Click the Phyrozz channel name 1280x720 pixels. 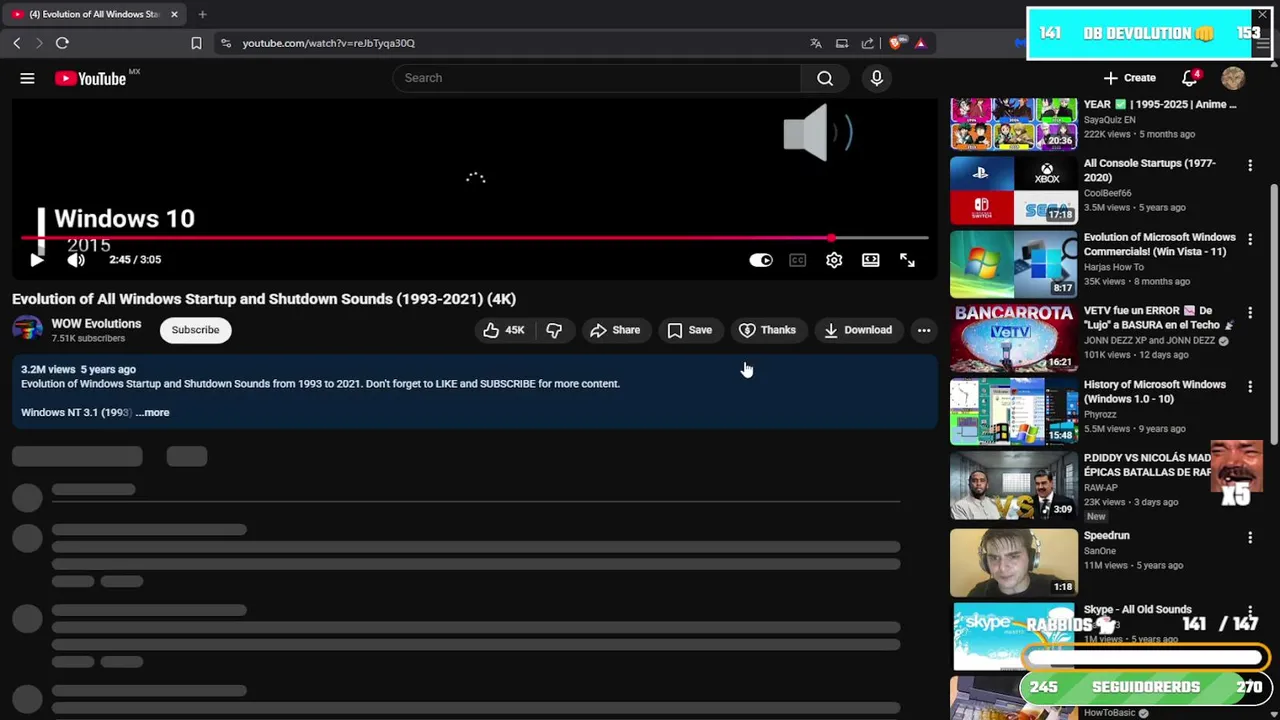click(1100, 414)
